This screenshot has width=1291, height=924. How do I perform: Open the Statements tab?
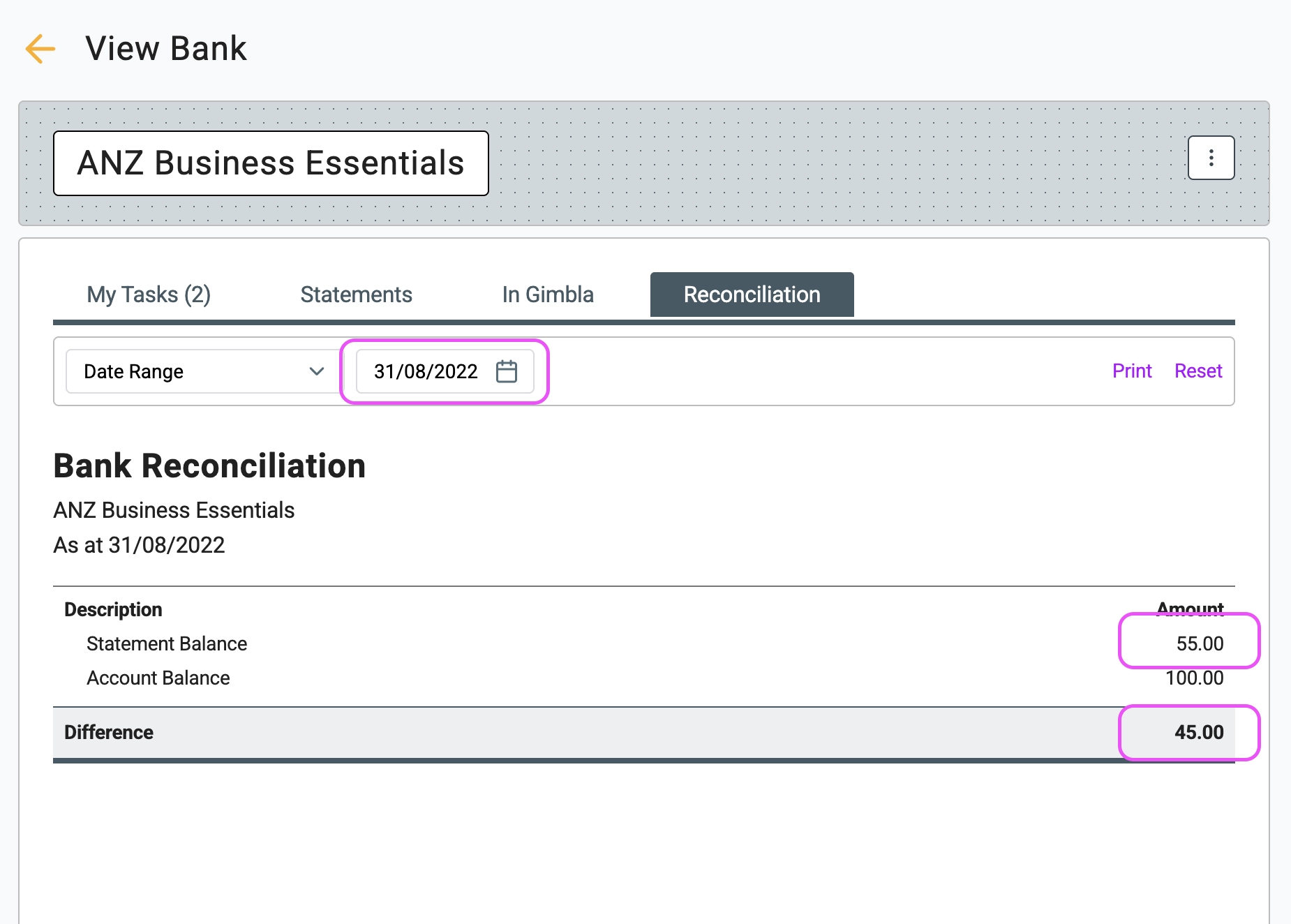pos(356,295)
